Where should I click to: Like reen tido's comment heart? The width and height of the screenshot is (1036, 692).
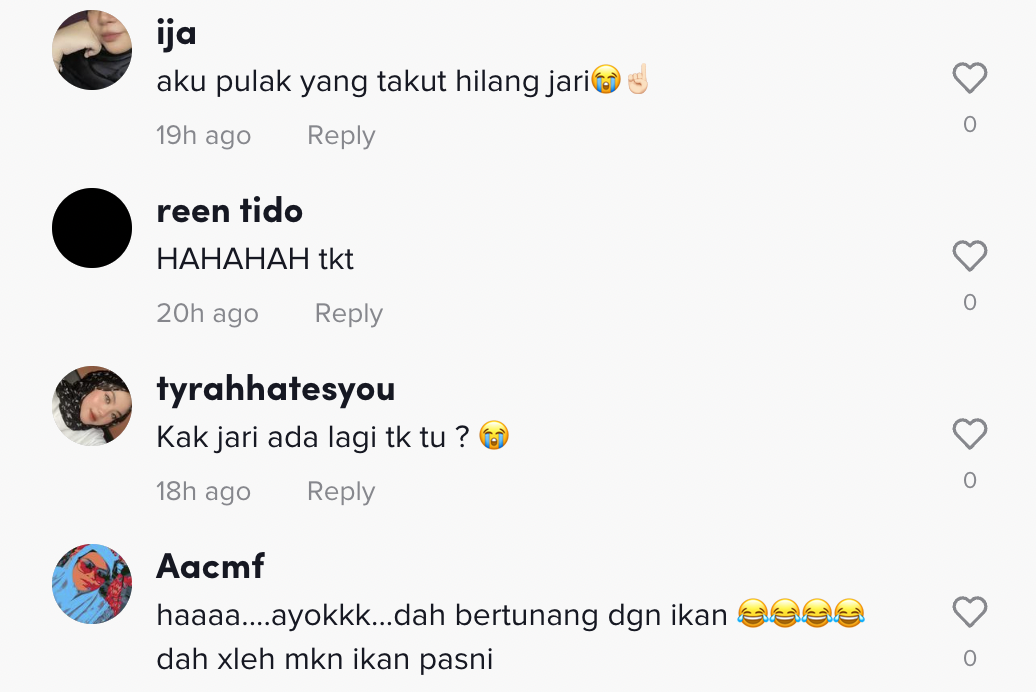pyautogui.click(x=969, y=256)
